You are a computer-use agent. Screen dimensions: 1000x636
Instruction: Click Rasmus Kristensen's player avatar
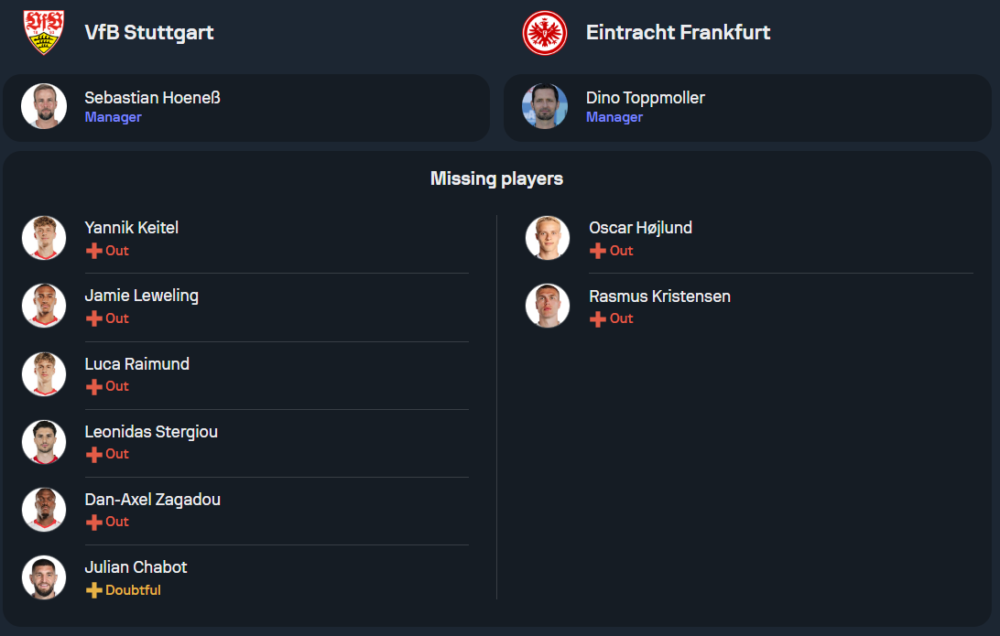[x=547, y=306]
